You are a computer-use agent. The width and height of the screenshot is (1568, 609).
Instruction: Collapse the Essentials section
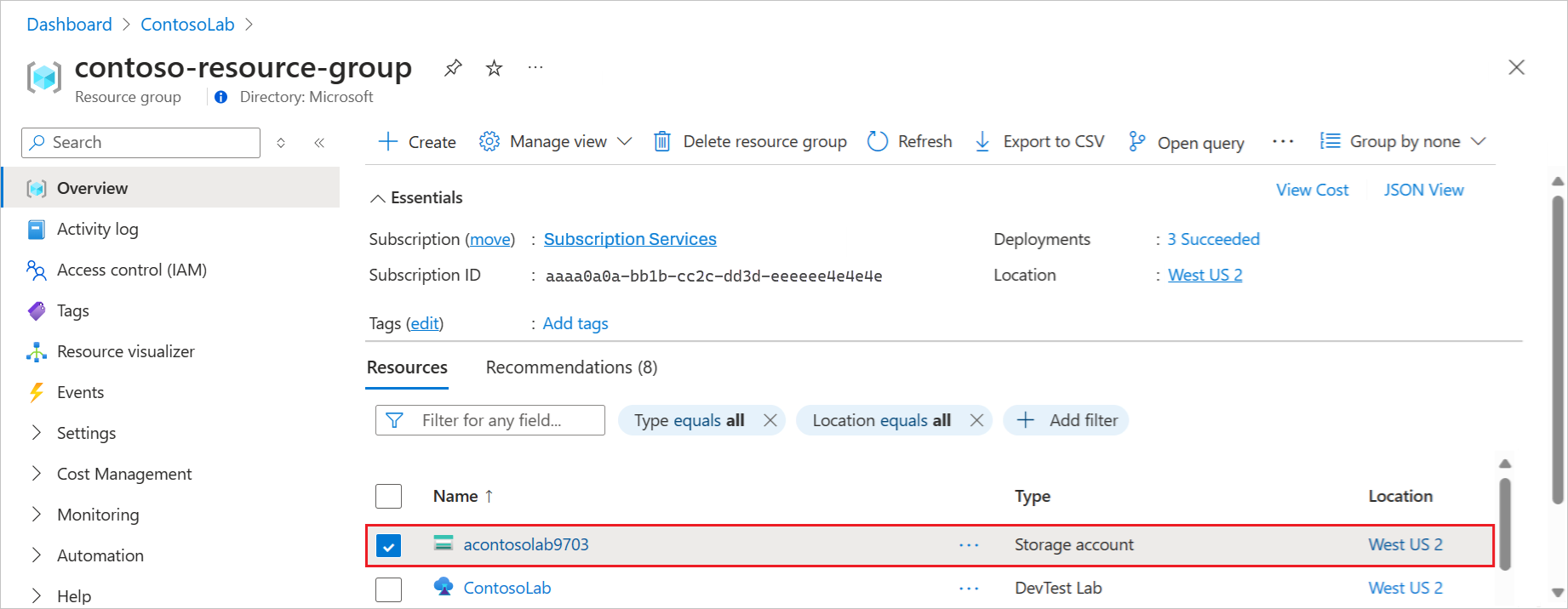(377, 198)
